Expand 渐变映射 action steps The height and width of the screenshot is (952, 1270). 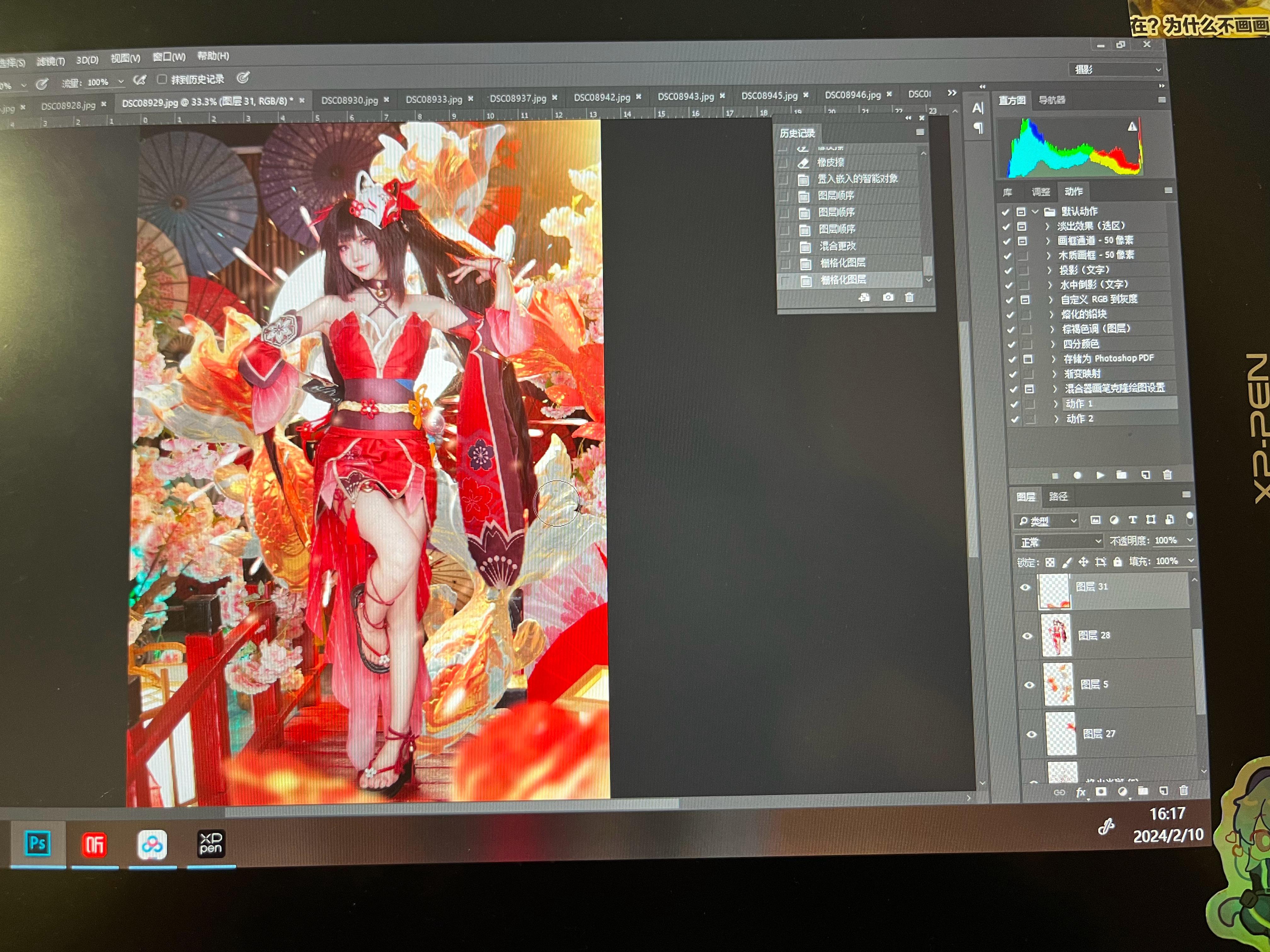click(1054, 374)
